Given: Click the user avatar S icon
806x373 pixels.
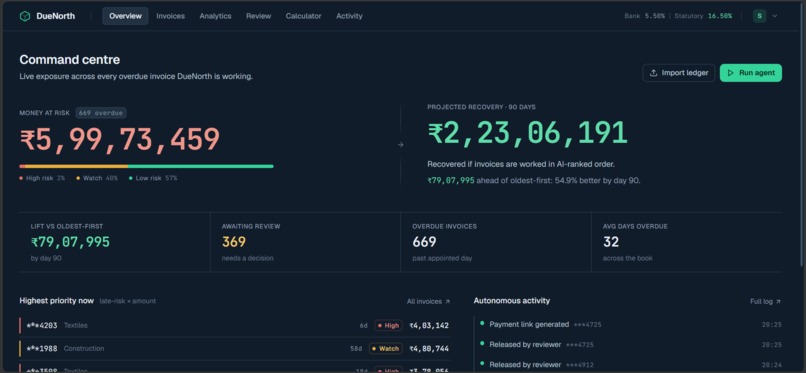Looking at the screenshot, I should pos(760,16).
